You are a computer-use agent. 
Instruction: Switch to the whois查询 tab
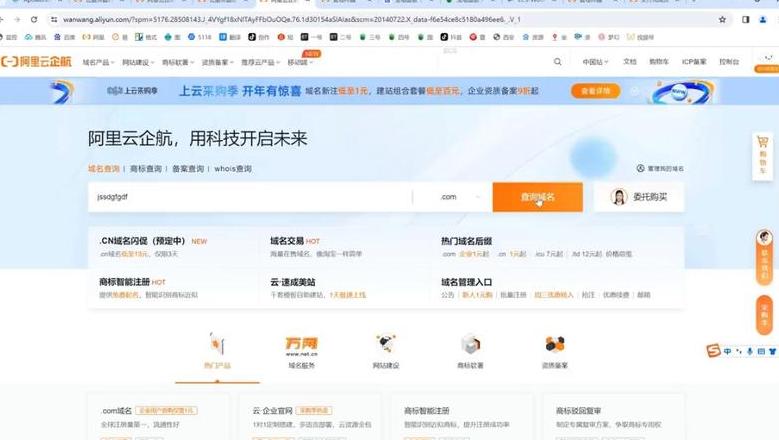tap(233, 169)
